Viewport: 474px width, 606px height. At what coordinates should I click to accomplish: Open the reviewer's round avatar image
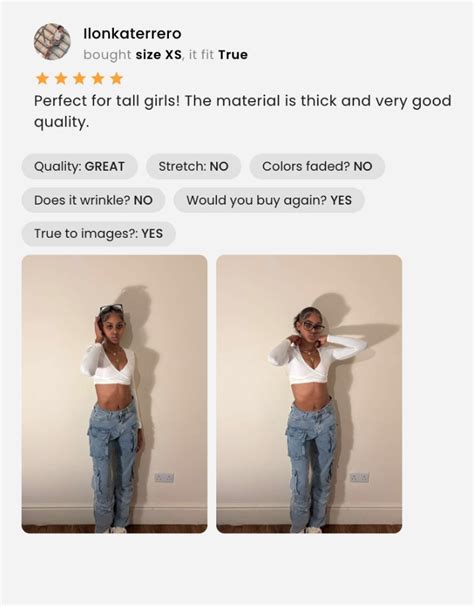point(52,42)
